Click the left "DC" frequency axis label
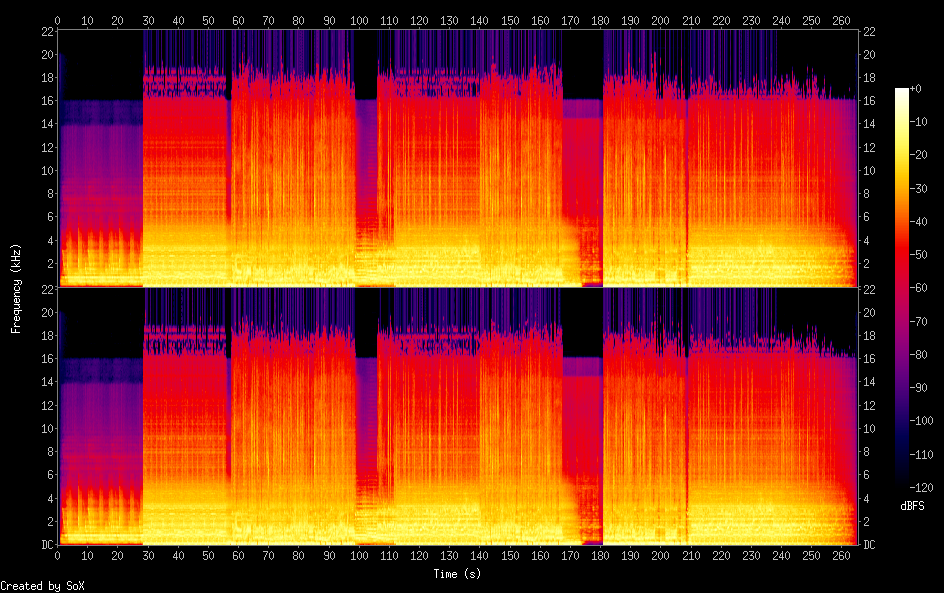 (x=44, y=545)
